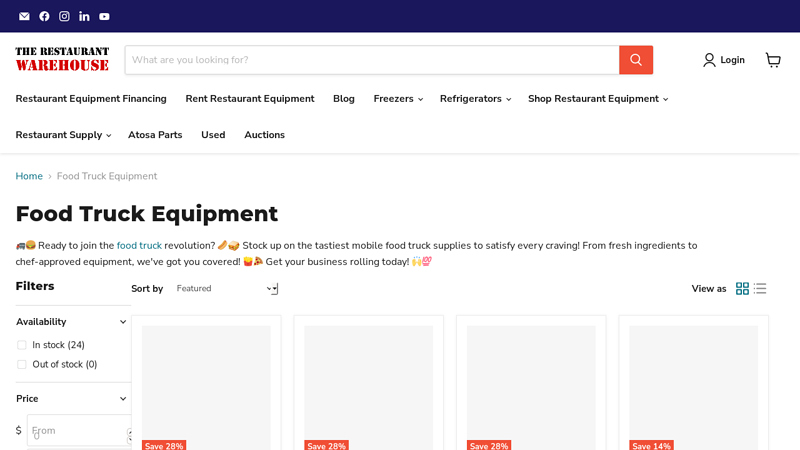Click the orange search magnifier button

tap(635, 60)
